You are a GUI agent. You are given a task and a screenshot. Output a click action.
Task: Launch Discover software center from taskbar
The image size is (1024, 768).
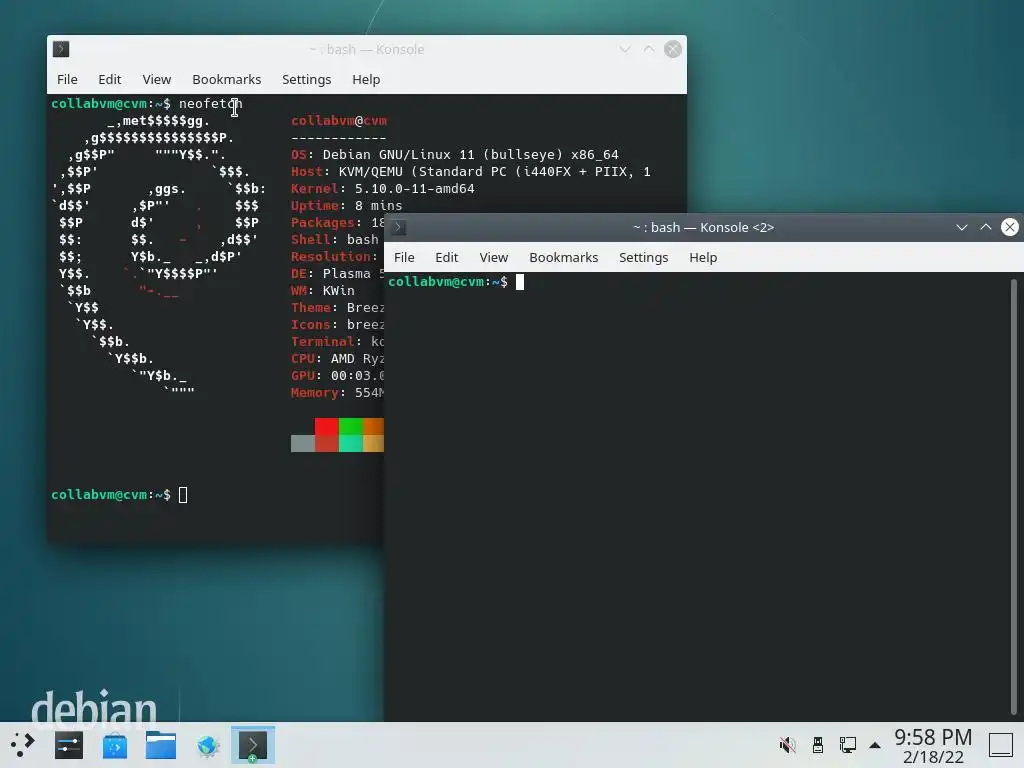coord(115,745)
